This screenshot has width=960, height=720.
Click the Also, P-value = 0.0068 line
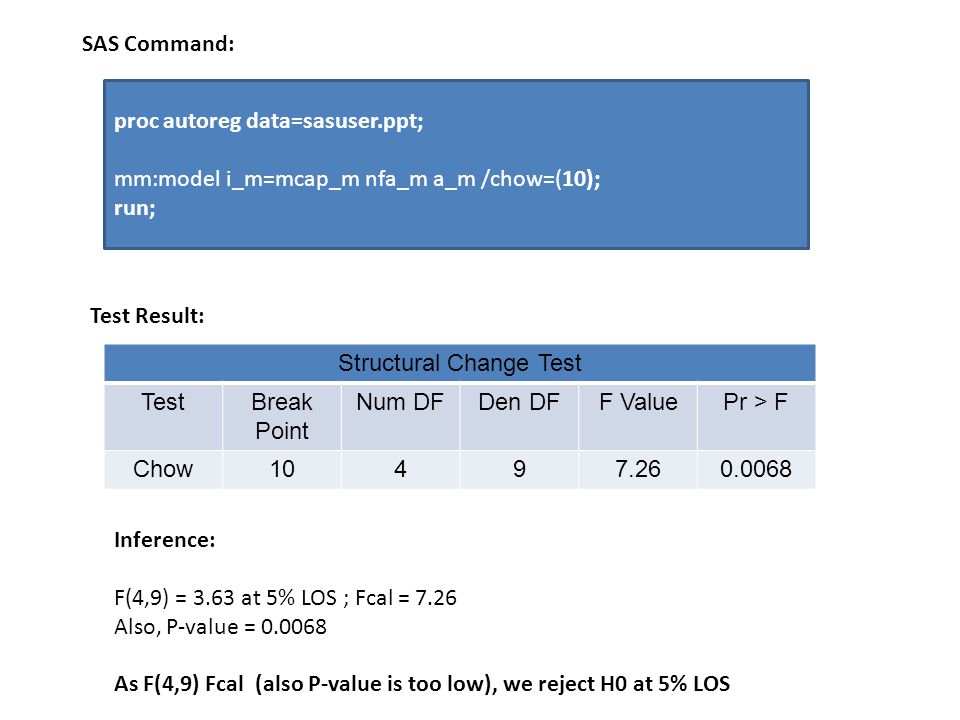pyautogui.click(x=220, y=627)
